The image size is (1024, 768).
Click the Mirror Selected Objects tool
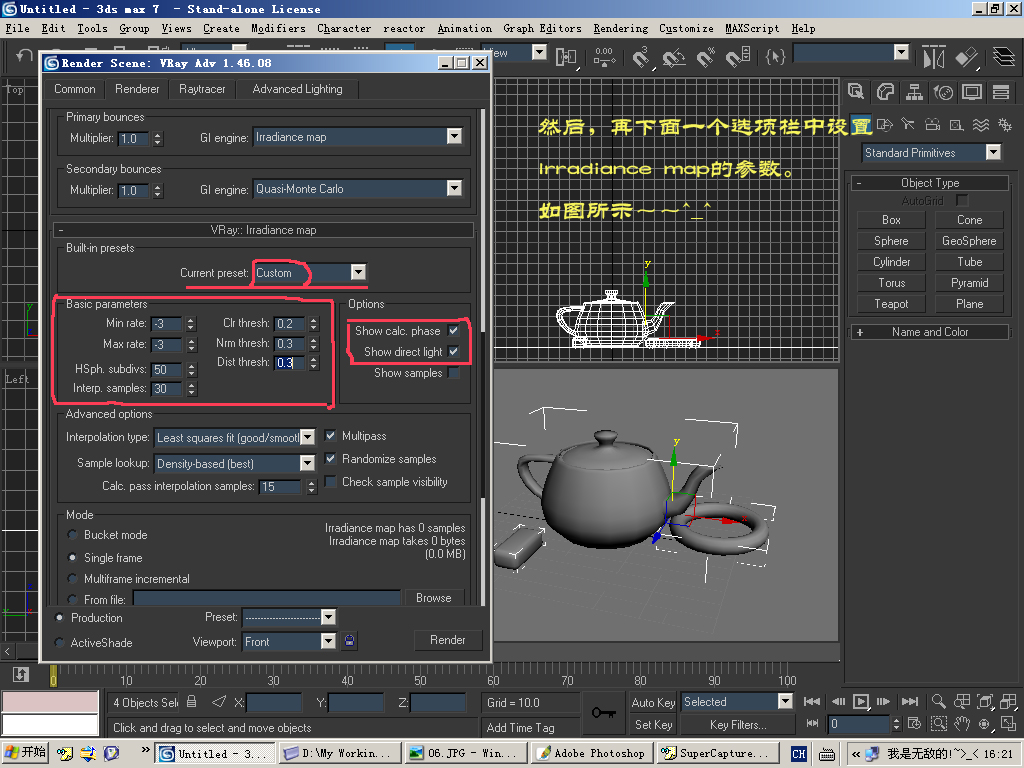coord(934,57)
